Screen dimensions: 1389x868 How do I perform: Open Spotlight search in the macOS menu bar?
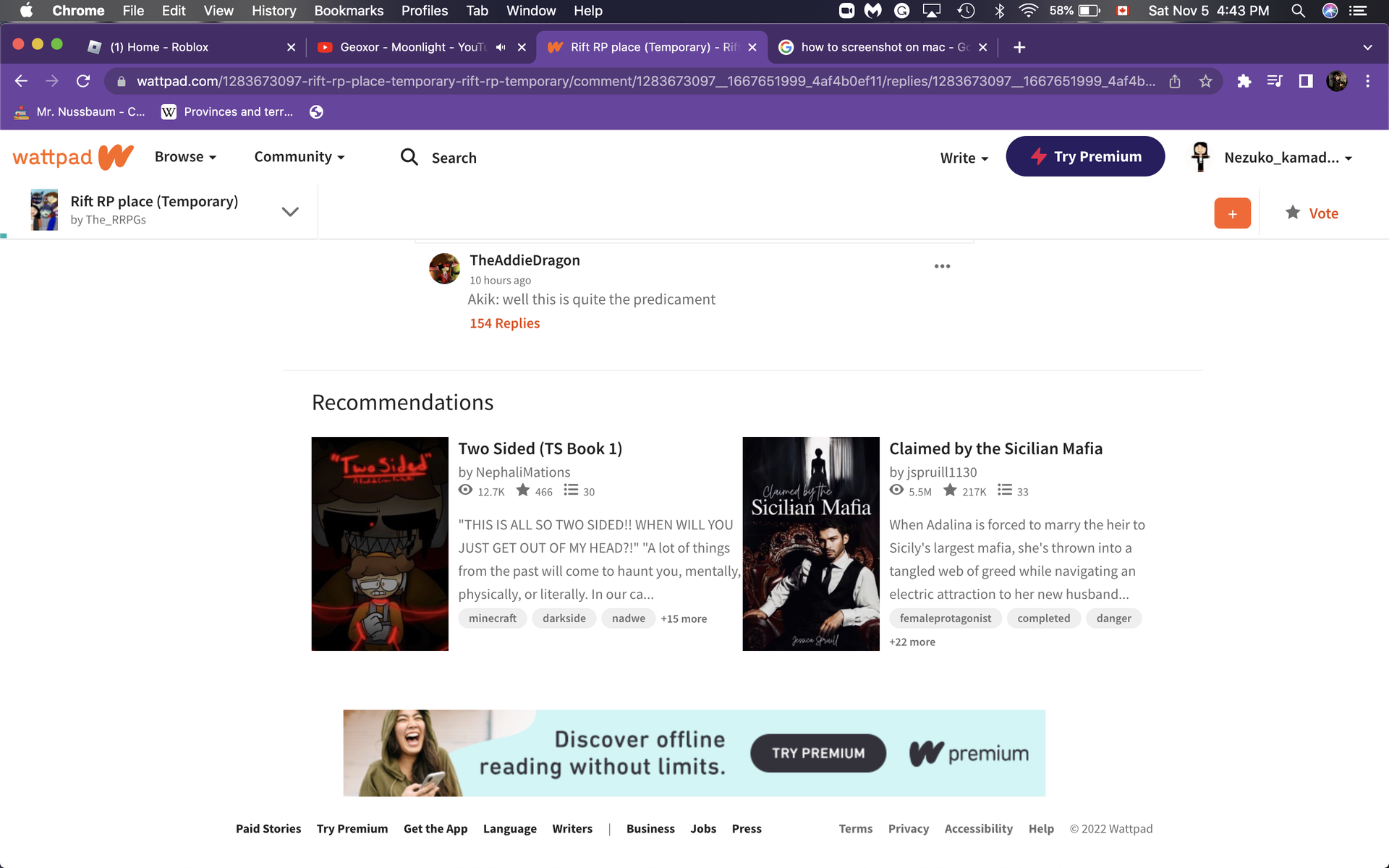point(1298,11)
